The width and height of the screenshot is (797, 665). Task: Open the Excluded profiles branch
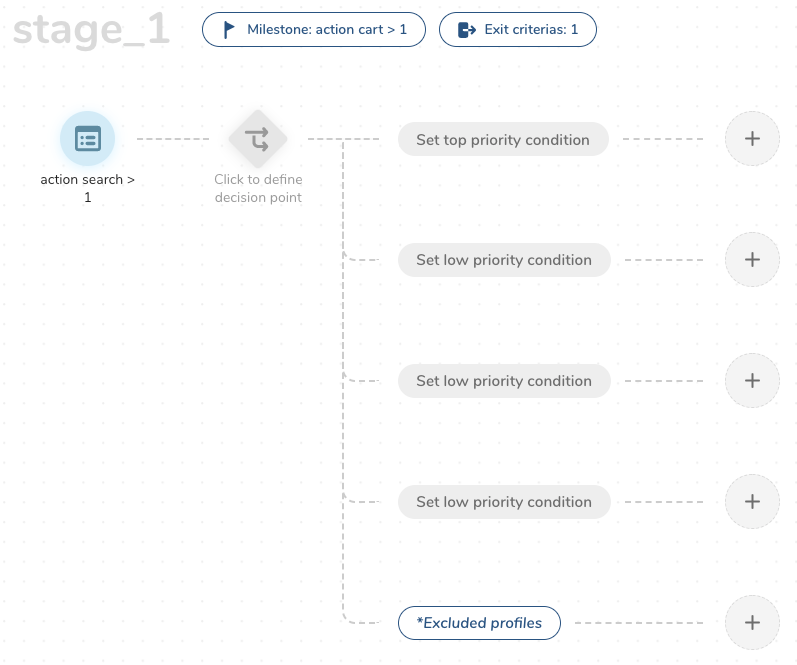coord(480,623)
